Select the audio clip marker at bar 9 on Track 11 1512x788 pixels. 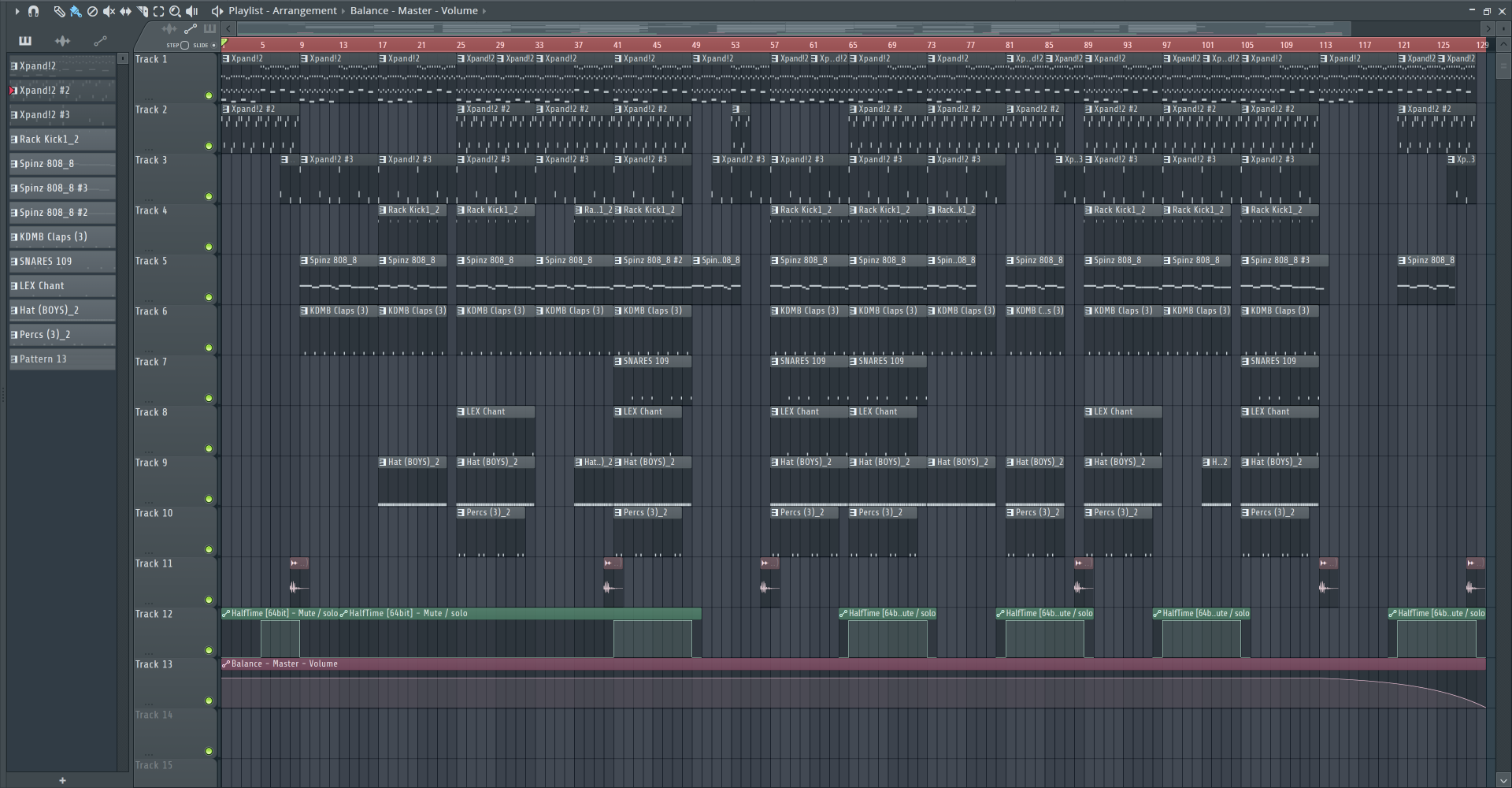[299, 563]
